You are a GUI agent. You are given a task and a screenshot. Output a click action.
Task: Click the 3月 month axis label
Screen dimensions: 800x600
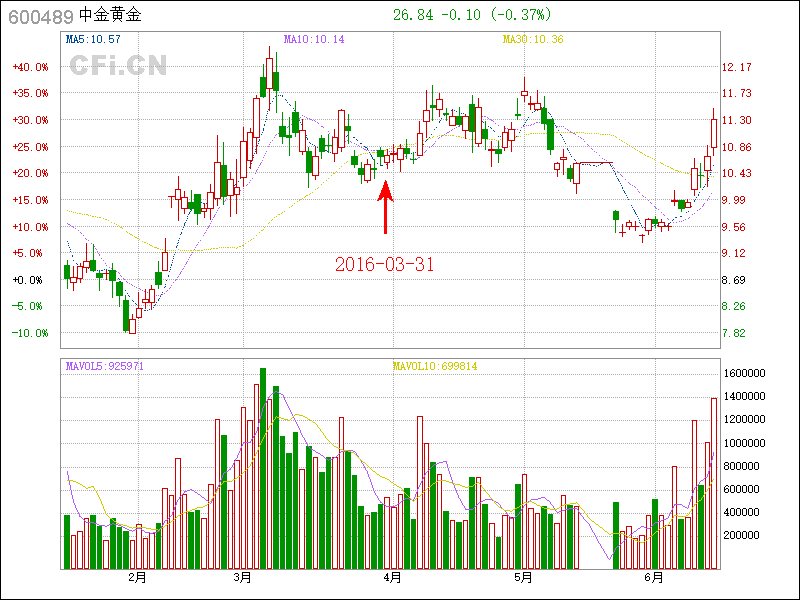click(x=243, y=578)
